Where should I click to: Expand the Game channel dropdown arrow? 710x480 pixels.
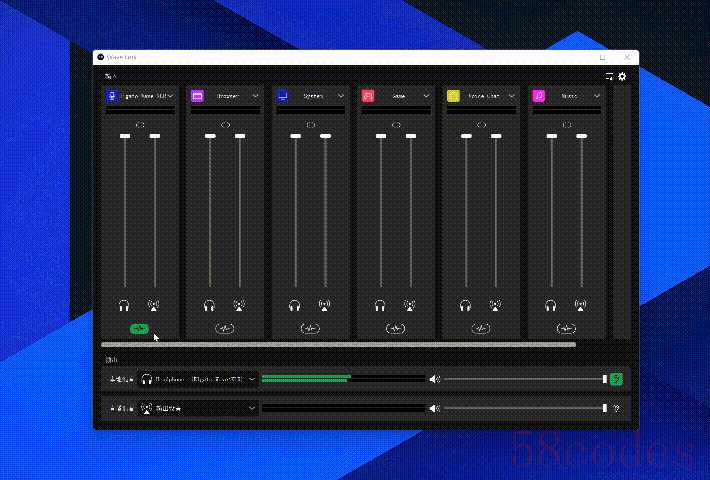coord(426,96)
